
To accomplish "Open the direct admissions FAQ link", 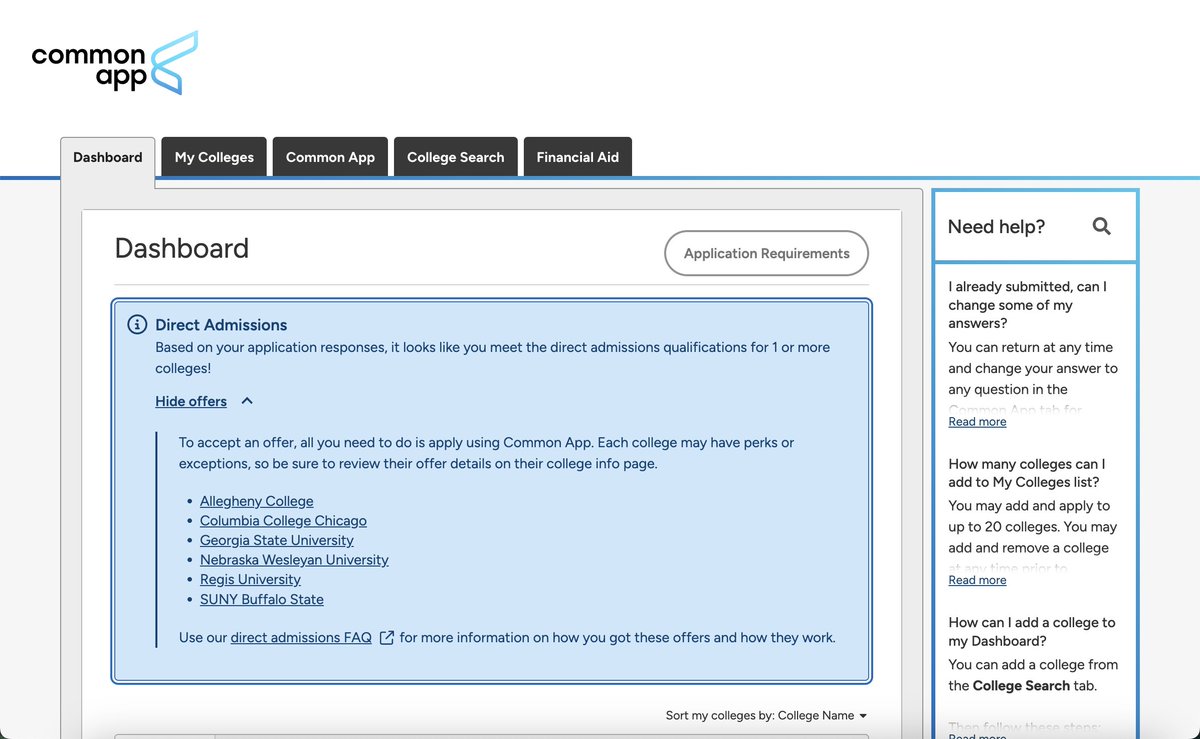I will pos(301,637).
